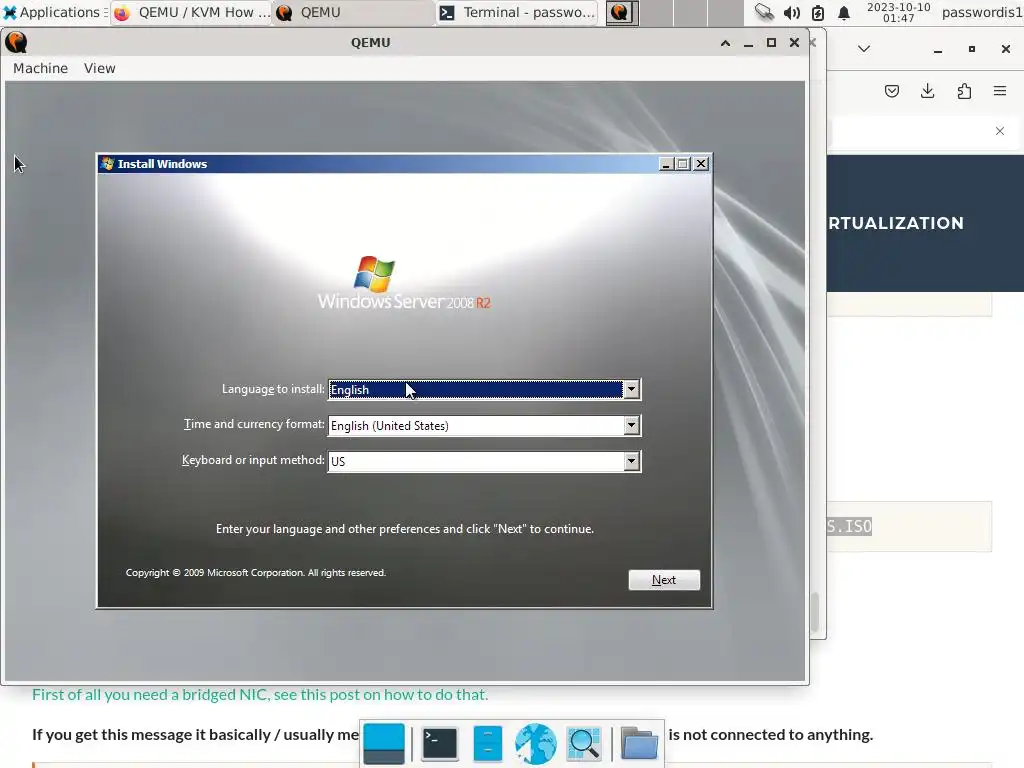Expand the Keyboard or input method dropdown arrow
The width and height of the screenshot is (1024, 768).
(x=631, y=462)
